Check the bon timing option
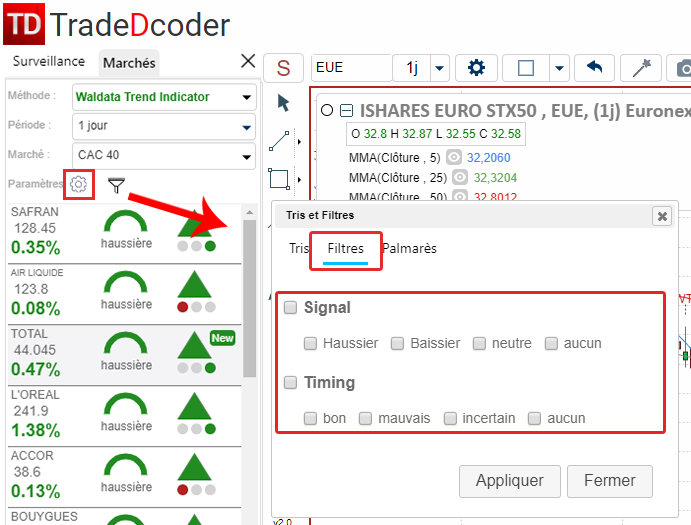The width and height of the screenshot is (691, 525). [310, 418]
